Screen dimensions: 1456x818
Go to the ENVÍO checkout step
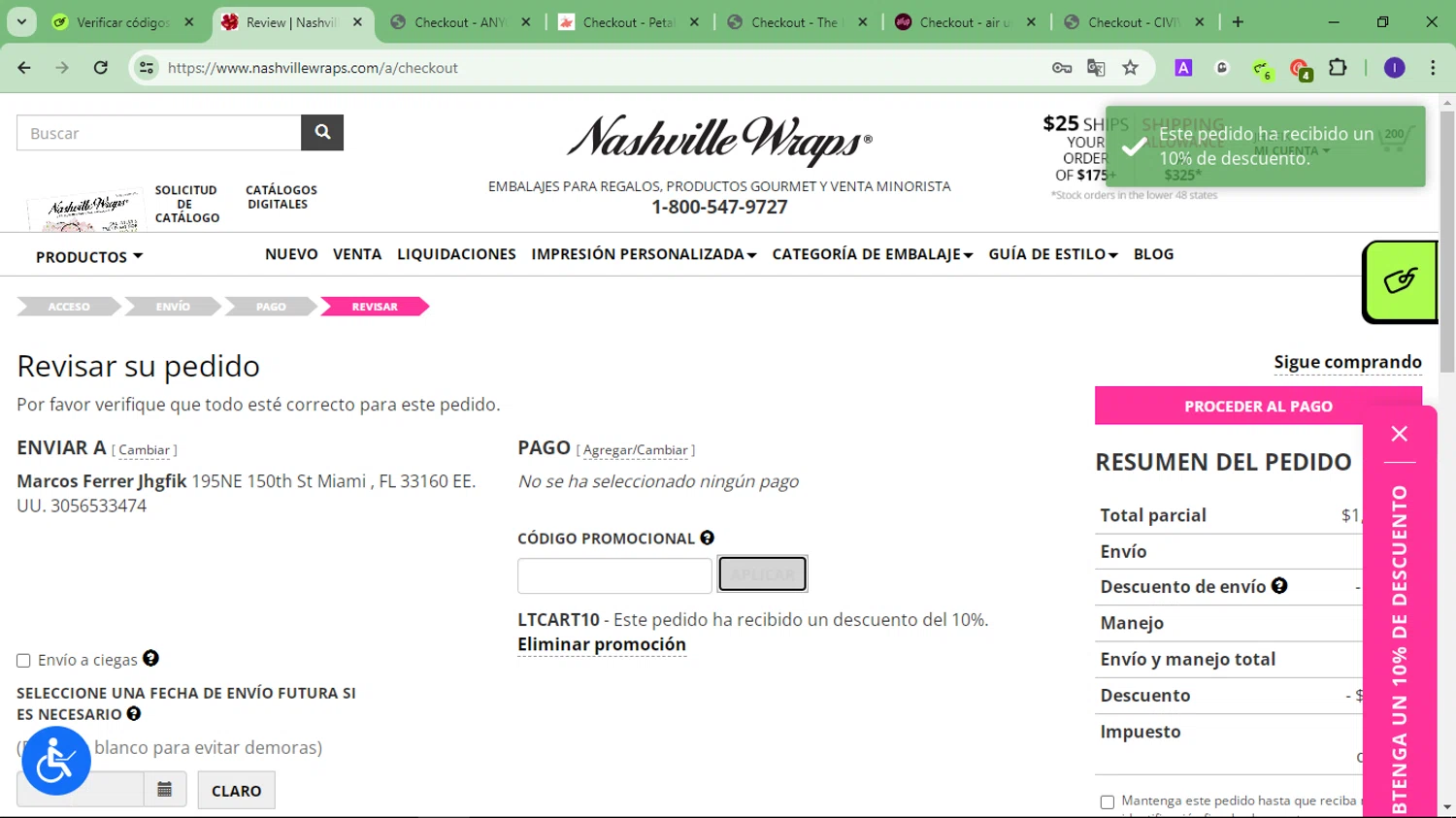173,307
